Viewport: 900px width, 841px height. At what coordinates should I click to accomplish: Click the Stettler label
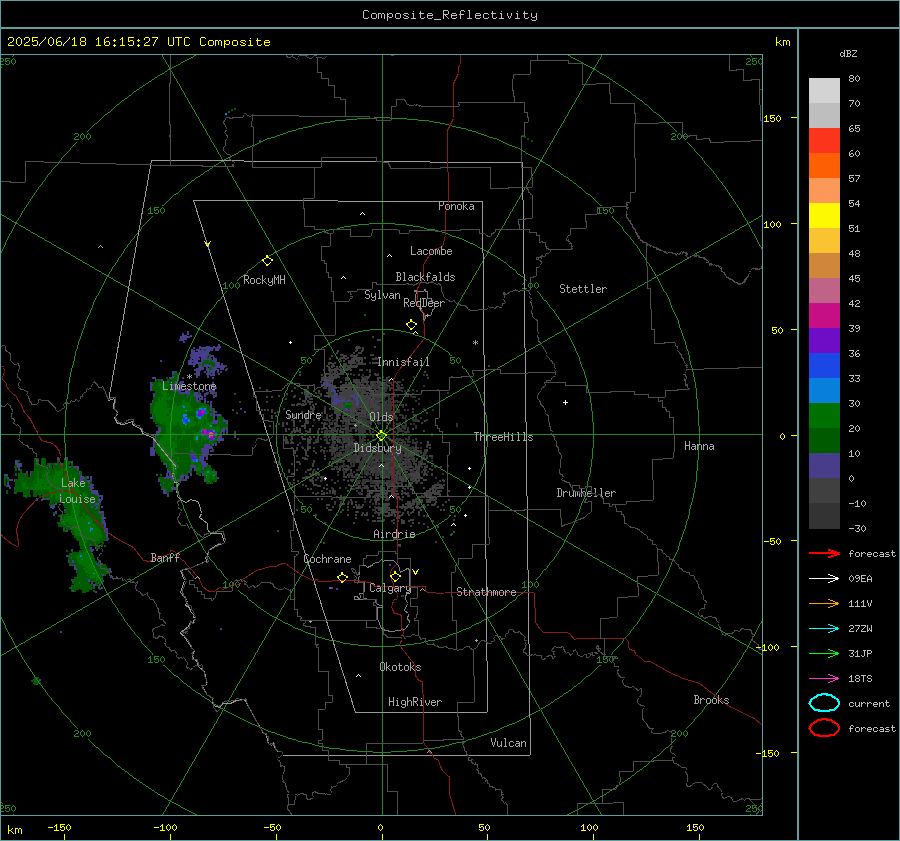[x=583, y=289]
